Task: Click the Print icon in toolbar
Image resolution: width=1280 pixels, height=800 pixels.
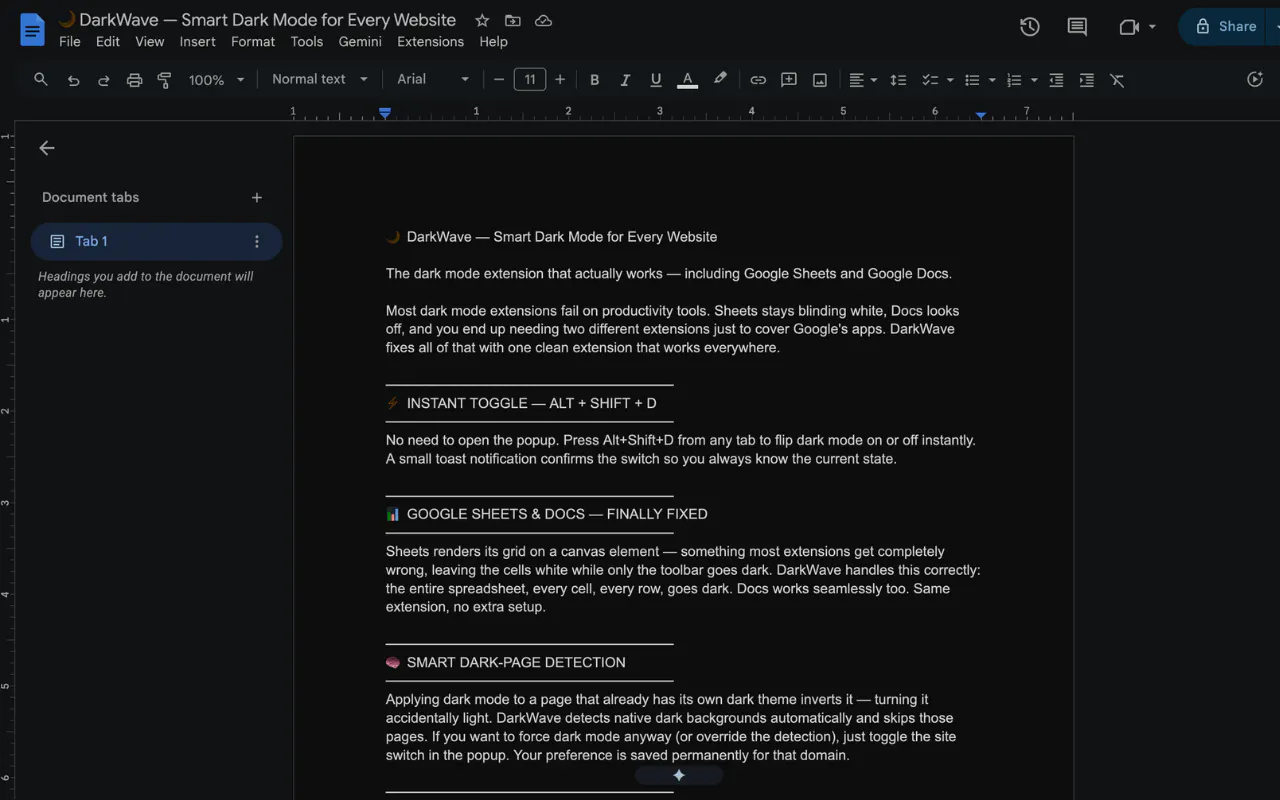Action: tap(134, 80)
